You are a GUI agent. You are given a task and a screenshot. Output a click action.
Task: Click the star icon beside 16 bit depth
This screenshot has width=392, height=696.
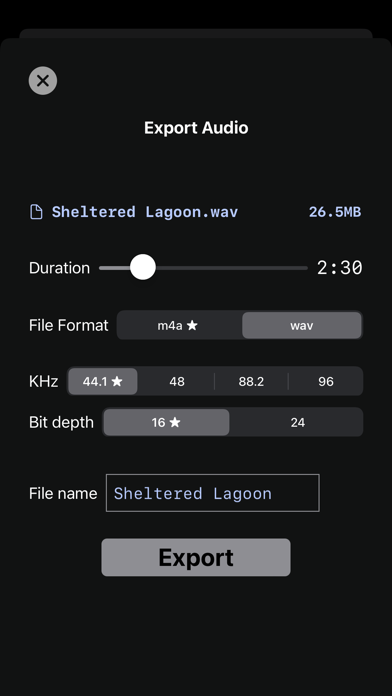tap(175, 422)
